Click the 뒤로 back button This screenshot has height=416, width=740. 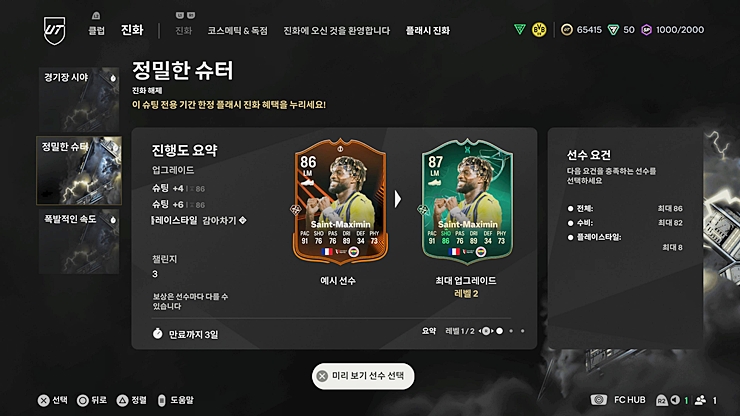92,400
